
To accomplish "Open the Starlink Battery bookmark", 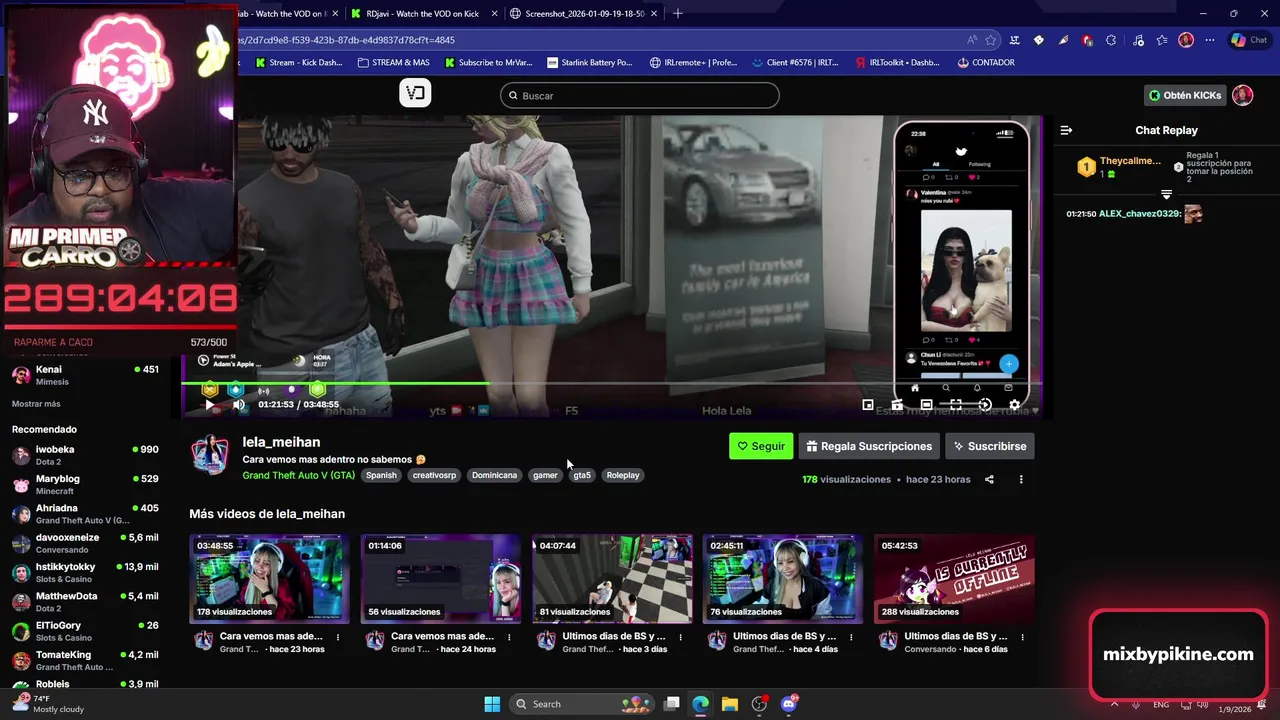I will [x=590, y=62].
